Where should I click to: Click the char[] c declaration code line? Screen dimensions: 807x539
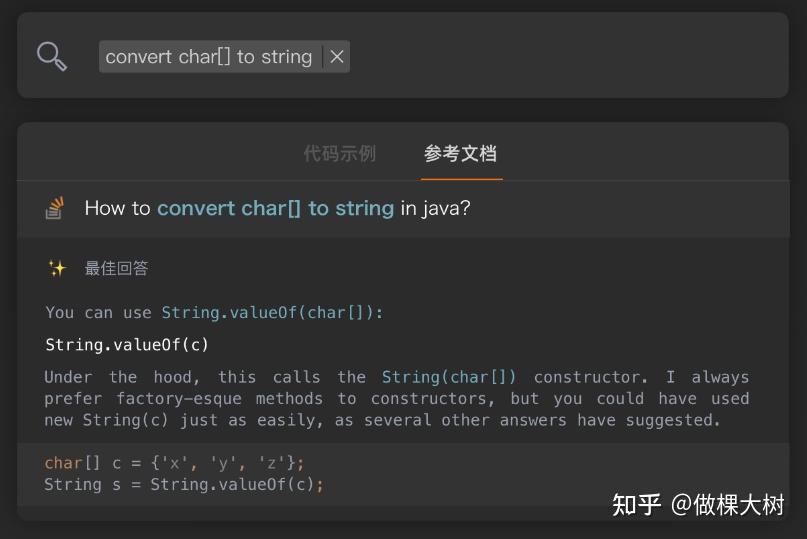click(x=174, y=463)
